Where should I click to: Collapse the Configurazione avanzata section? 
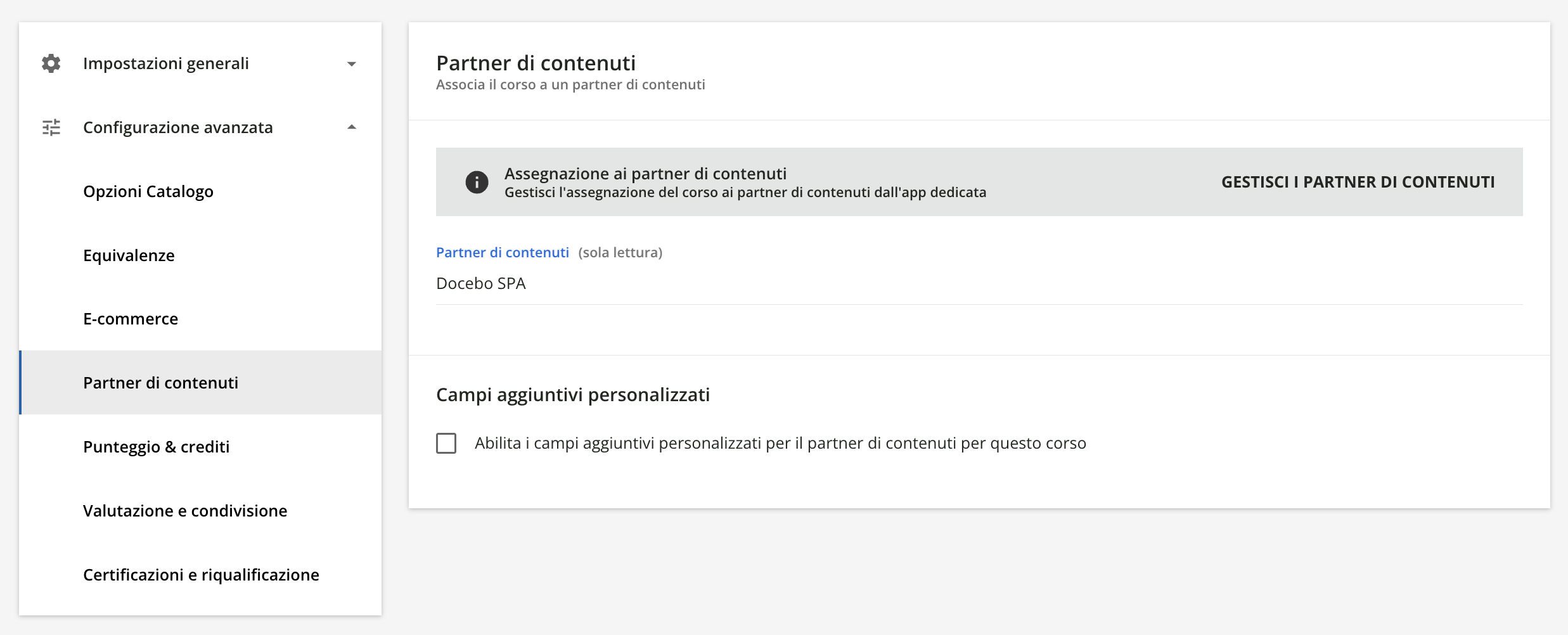pyautogui.click(x=352, y=126)
